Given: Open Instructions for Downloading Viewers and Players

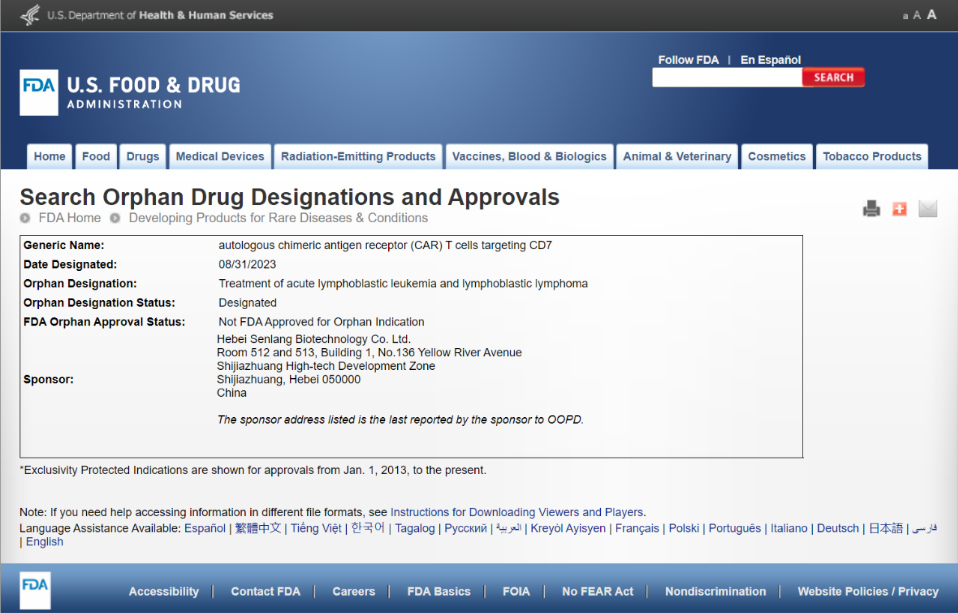Looking at the screenshot, I should point(518,512).
